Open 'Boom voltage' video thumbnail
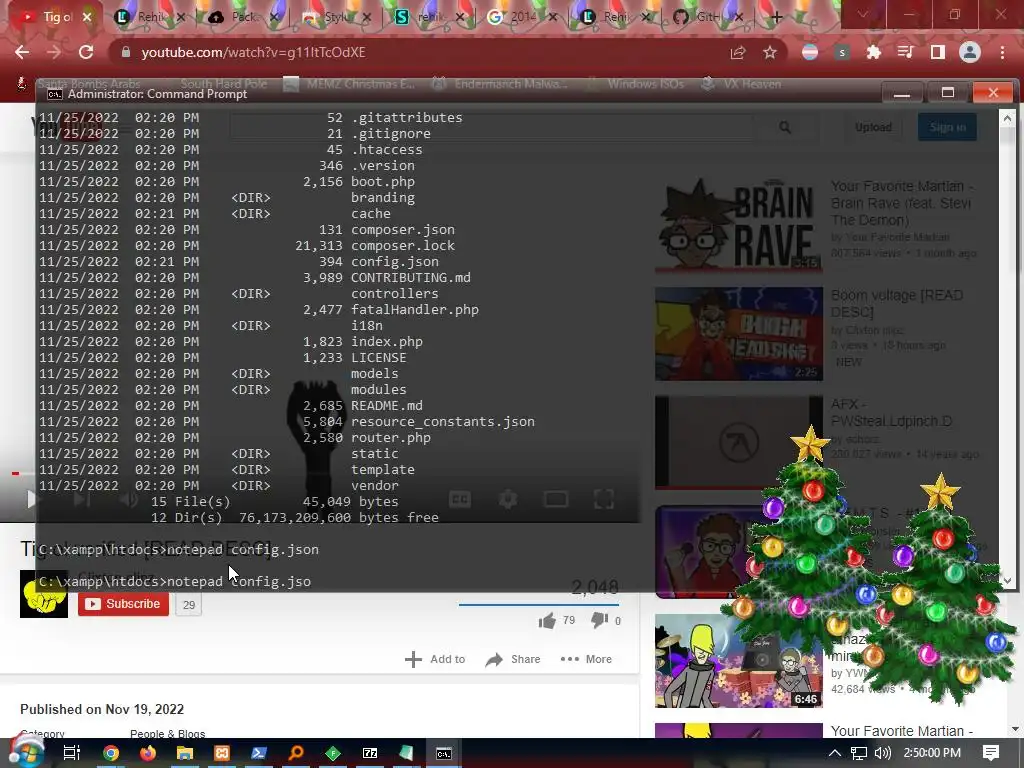This screenshot has width=1024, height=768. click(739, 334)
